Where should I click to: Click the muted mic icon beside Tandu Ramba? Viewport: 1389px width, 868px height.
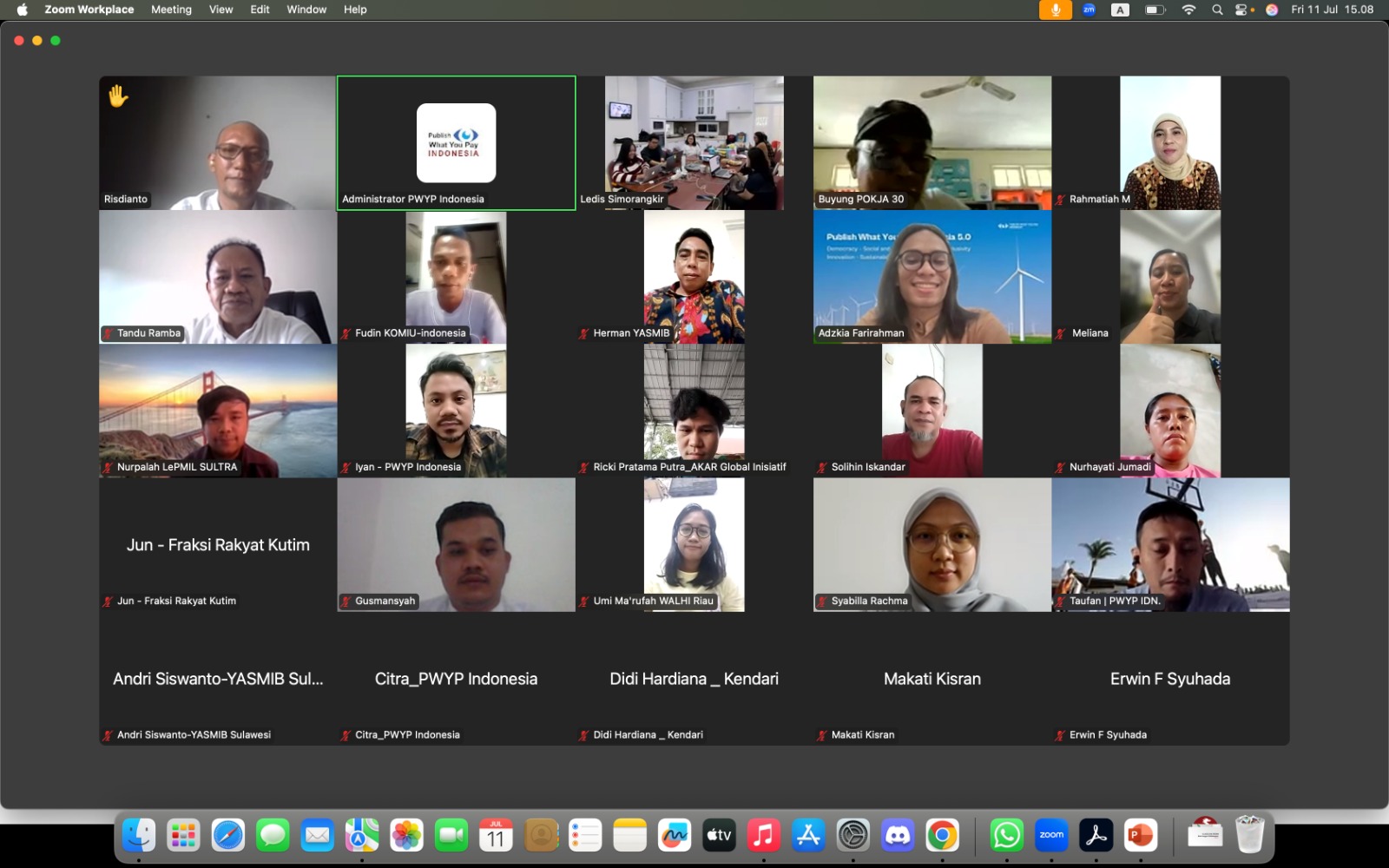pos(109,333)
